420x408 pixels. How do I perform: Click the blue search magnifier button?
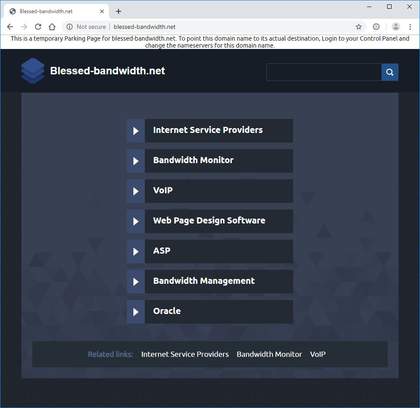pyautogui.click(x=389, y=72)
